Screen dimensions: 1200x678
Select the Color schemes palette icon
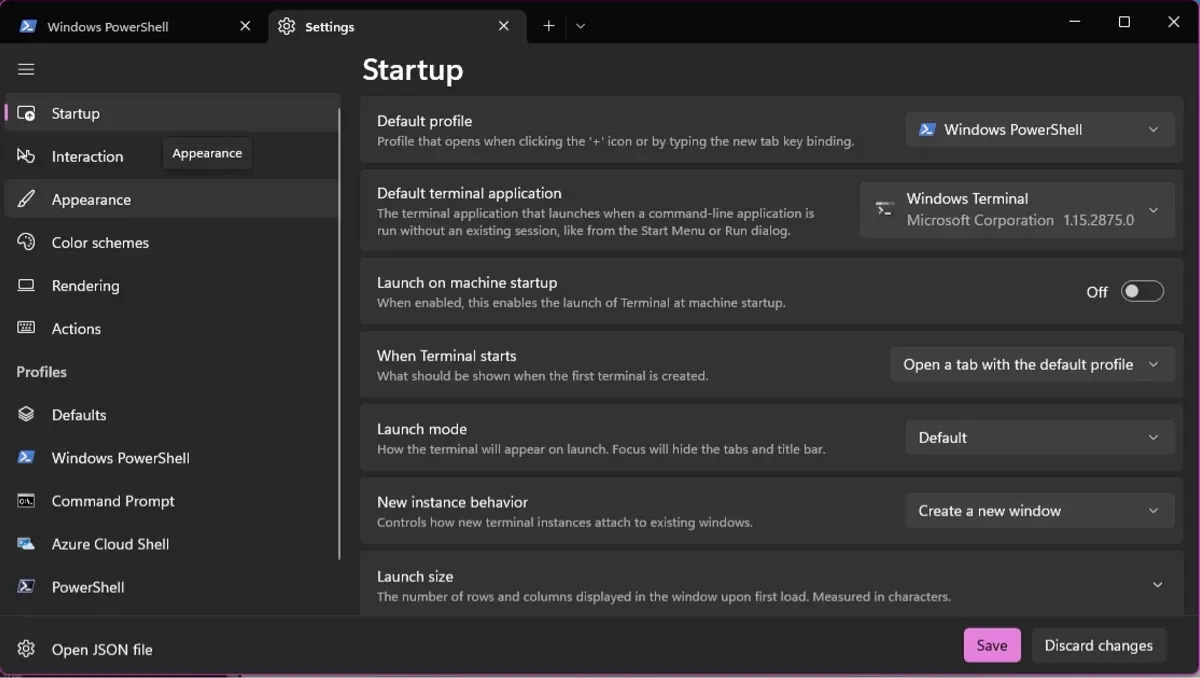click(x=26, y=243)
